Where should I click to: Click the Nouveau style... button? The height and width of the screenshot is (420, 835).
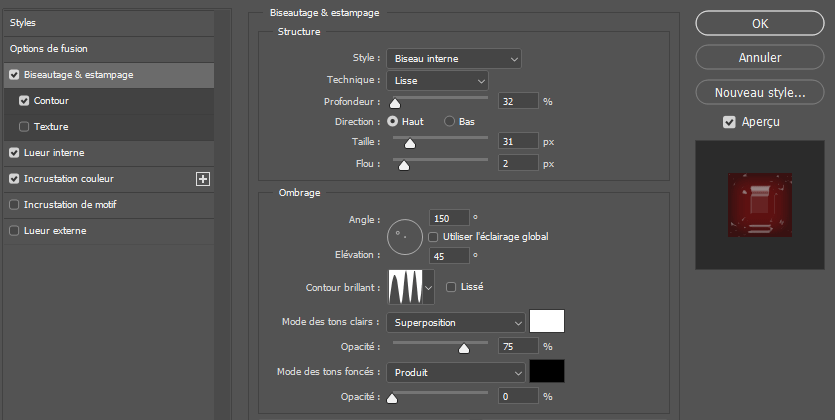click(x=759, y=92)
